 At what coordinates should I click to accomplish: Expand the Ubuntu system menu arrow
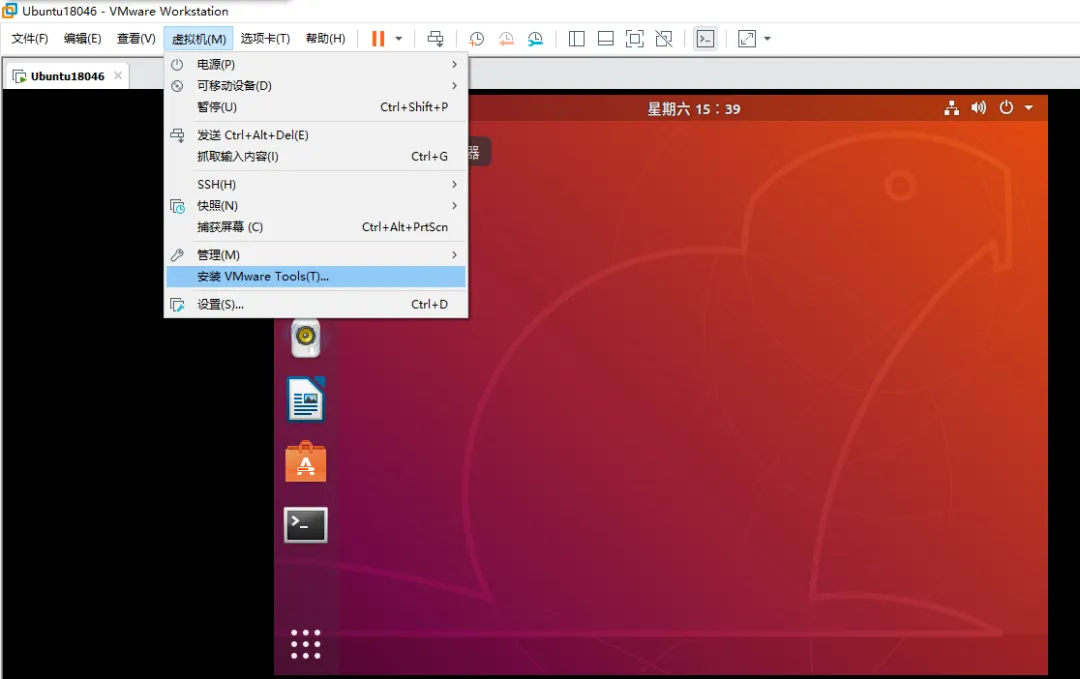(1028, 108)
